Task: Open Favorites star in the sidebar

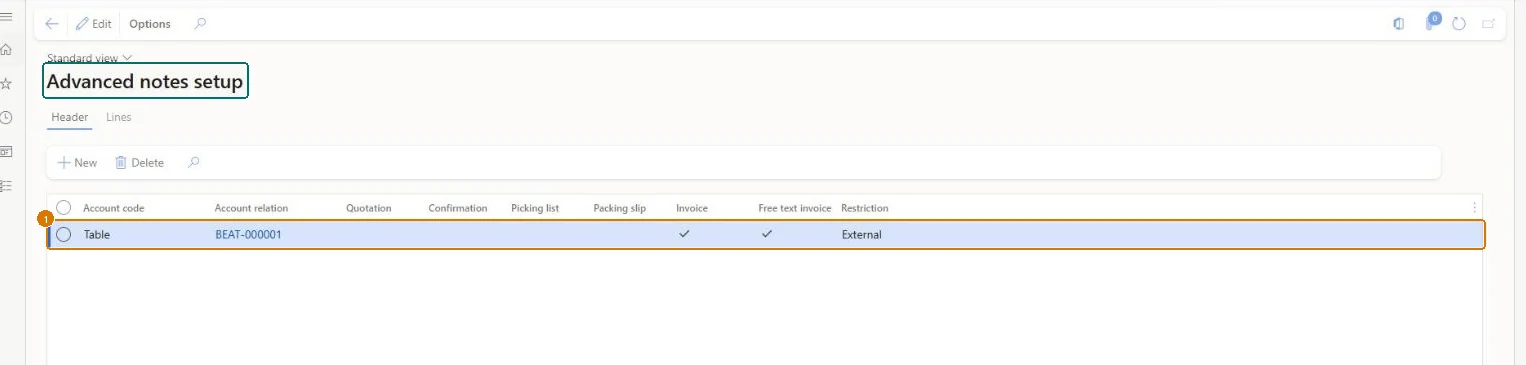Action: click(6, 84)
